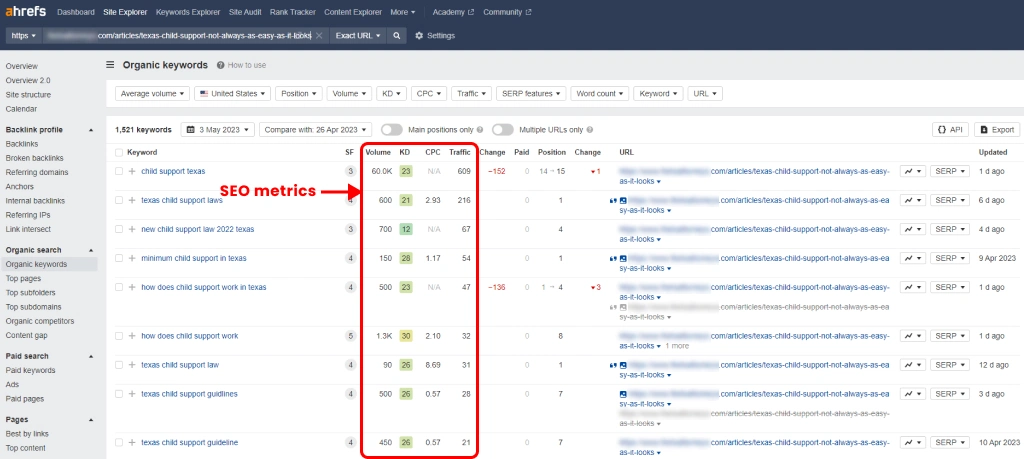
Task: Check the box for texas child support guidelines
Action: pos(119,394)
